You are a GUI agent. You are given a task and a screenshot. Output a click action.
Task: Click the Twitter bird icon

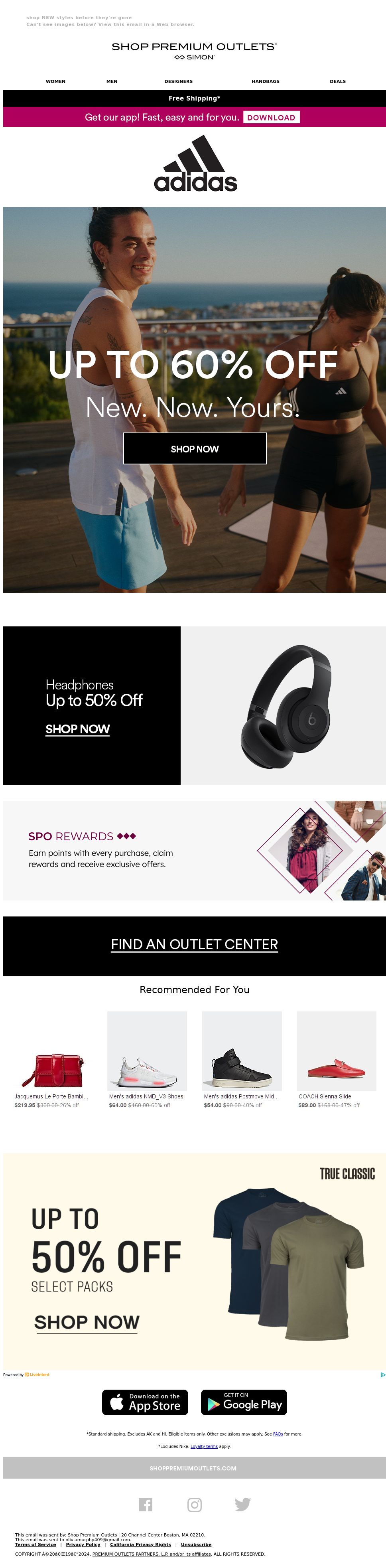tap(242, 1505)
